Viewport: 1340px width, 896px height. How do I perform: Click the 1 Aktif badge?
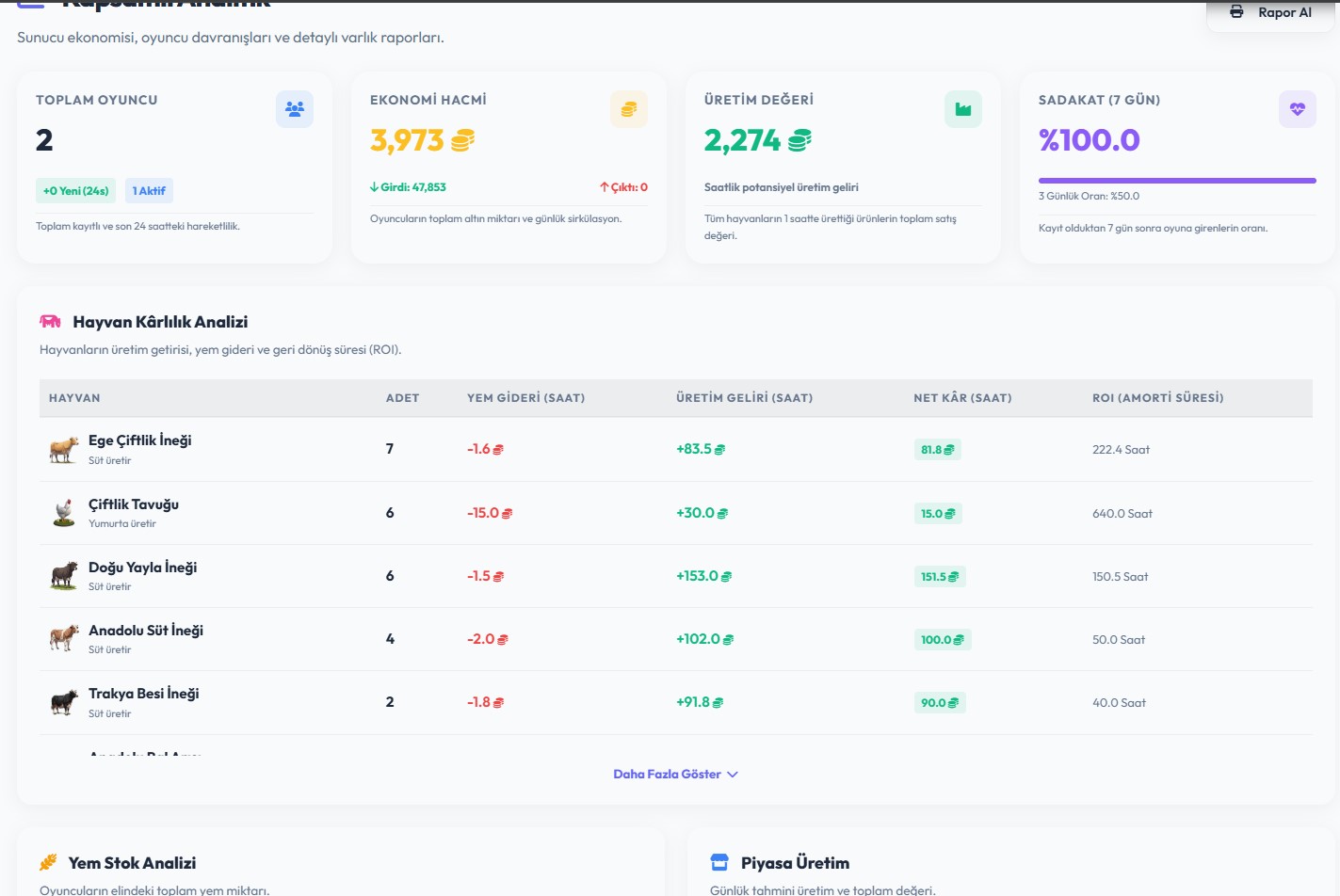pyautogui.click(x=149, y=191)
